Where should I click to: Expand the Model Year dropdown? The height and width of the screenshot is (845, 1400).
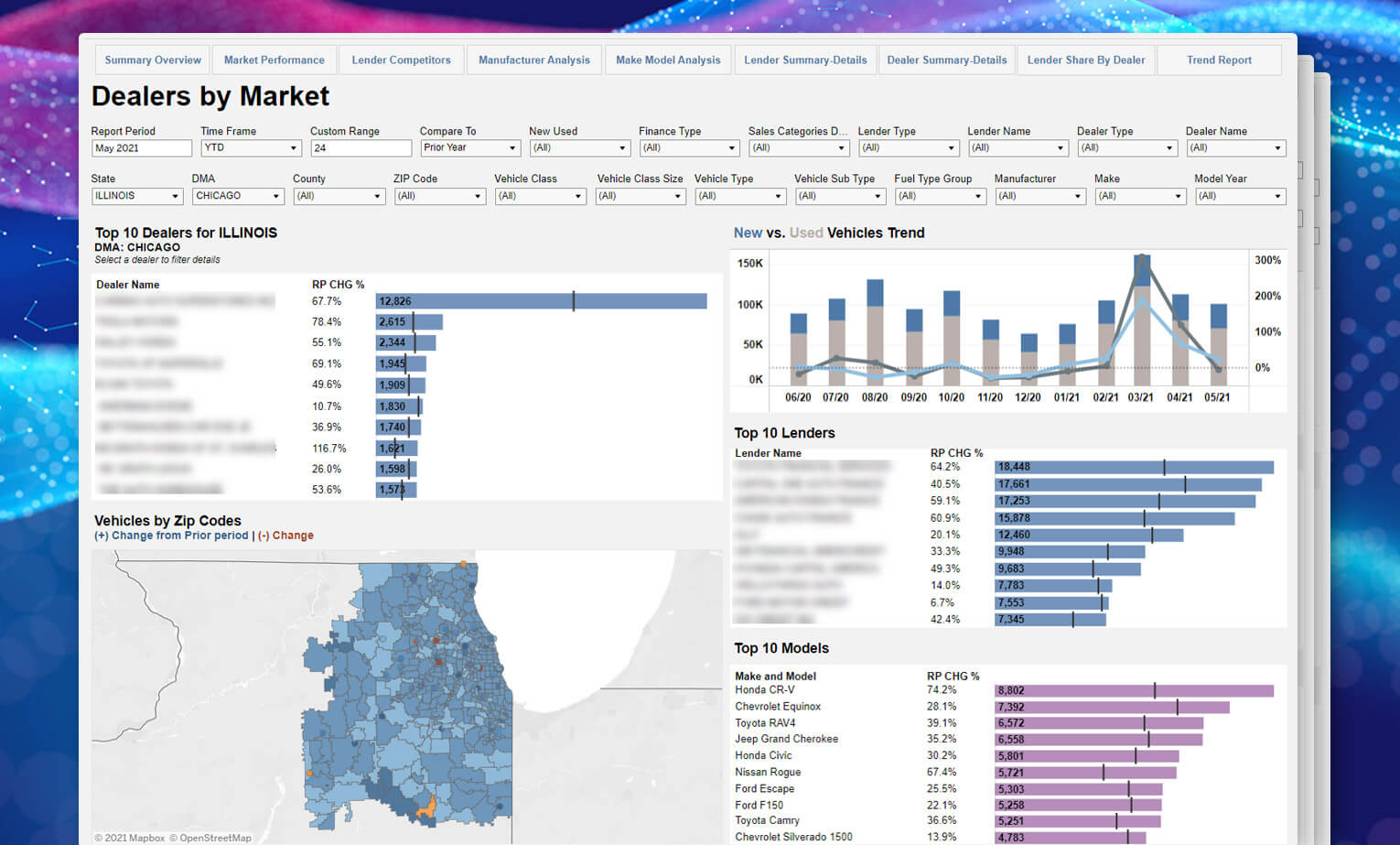point(1240,196)
